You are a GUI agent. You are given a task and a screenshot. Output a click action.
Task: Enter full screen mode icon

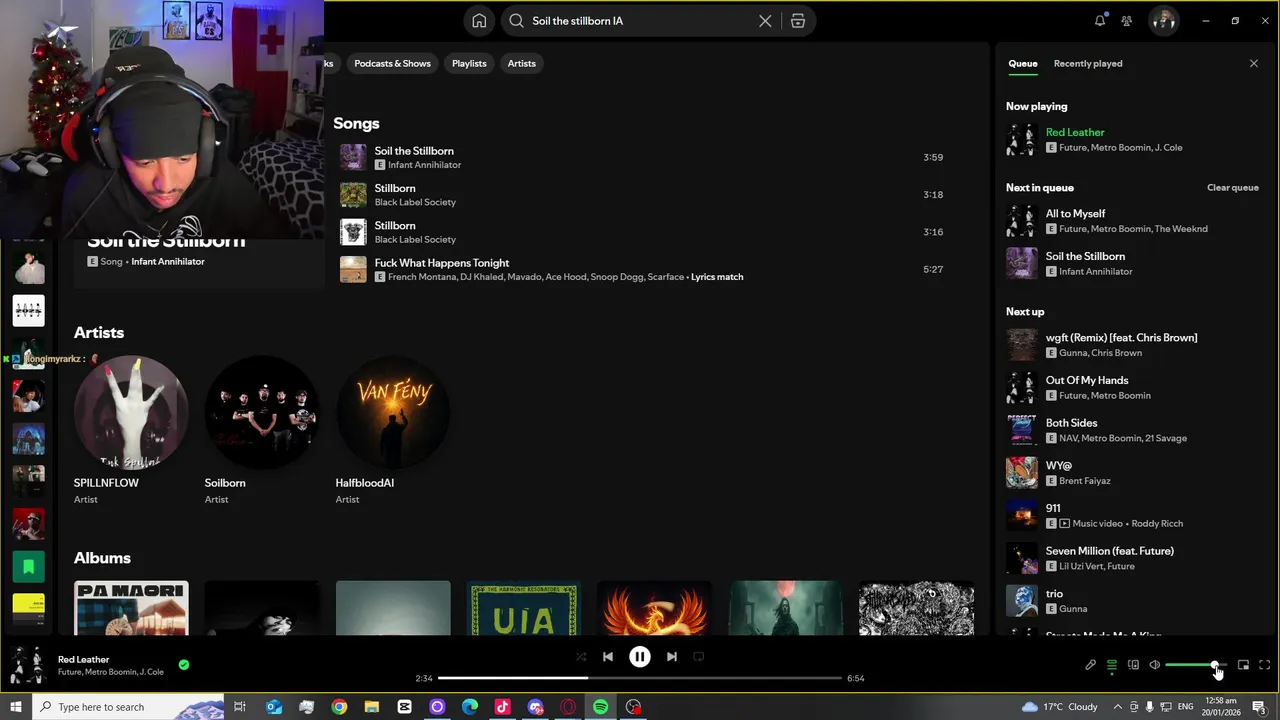(1265, 665)
